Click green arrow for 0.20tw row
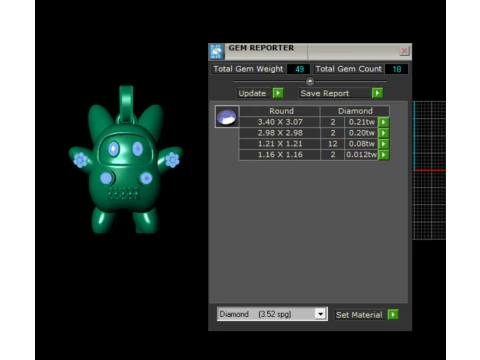This screenshot has width=480, height=360. [384, 133]
